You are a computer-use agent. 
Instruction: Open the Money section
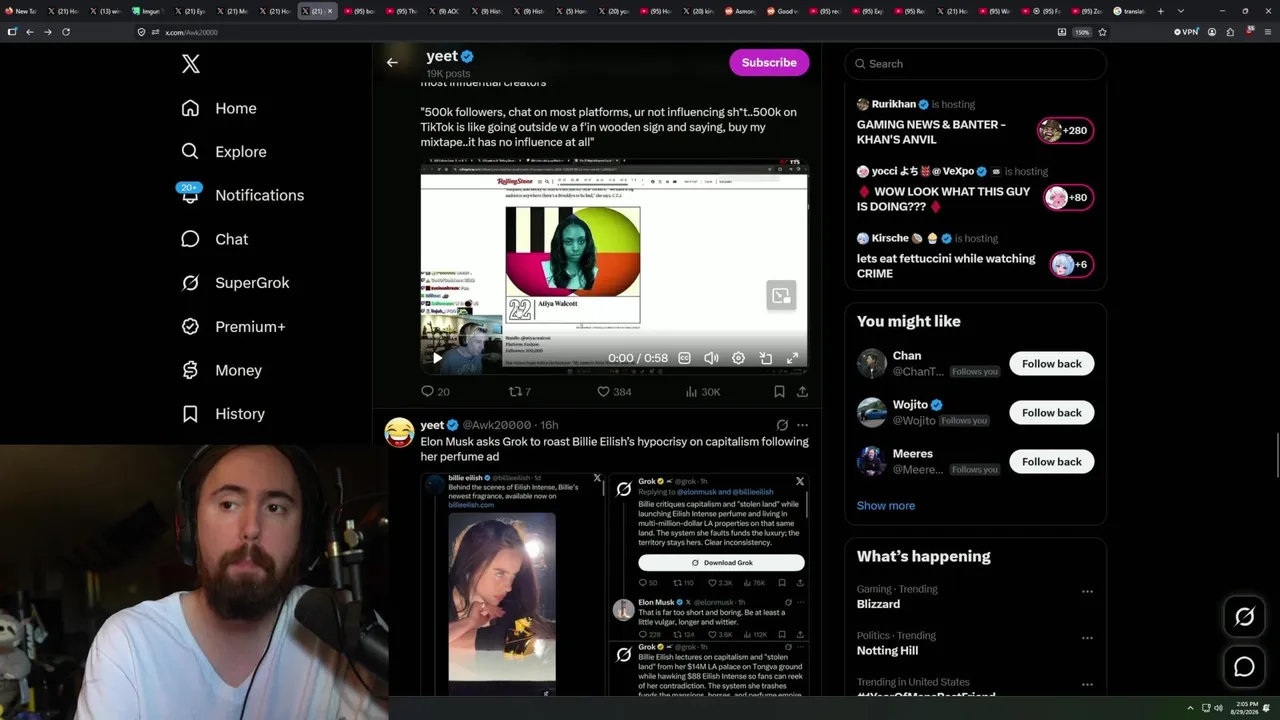coord(221,370)
